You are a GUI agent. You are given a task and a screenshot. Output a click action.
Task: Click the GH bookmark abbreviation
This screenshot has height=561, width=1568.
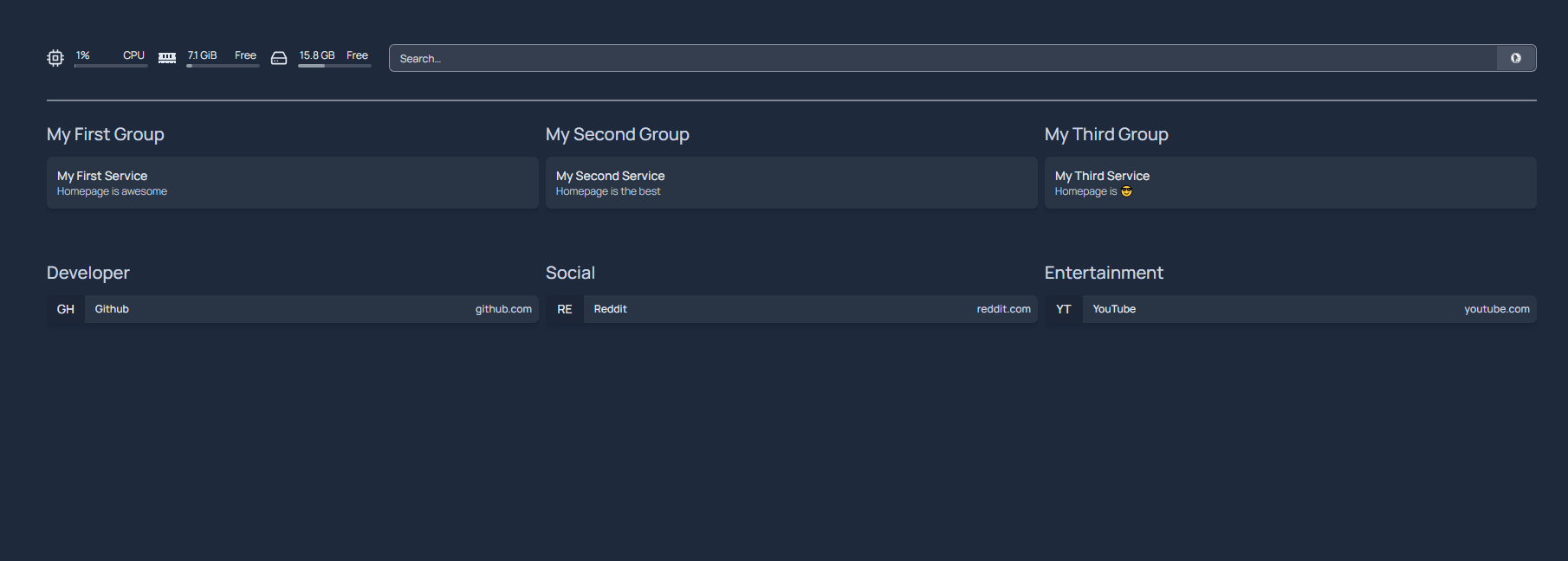pyautogui.click(x=66, y=309)
